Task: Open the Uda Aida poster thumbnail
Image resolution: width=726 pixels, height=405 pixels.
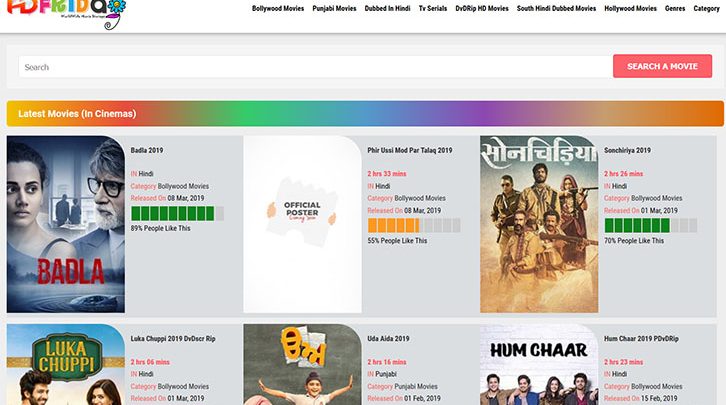Action: pos(302,364)
